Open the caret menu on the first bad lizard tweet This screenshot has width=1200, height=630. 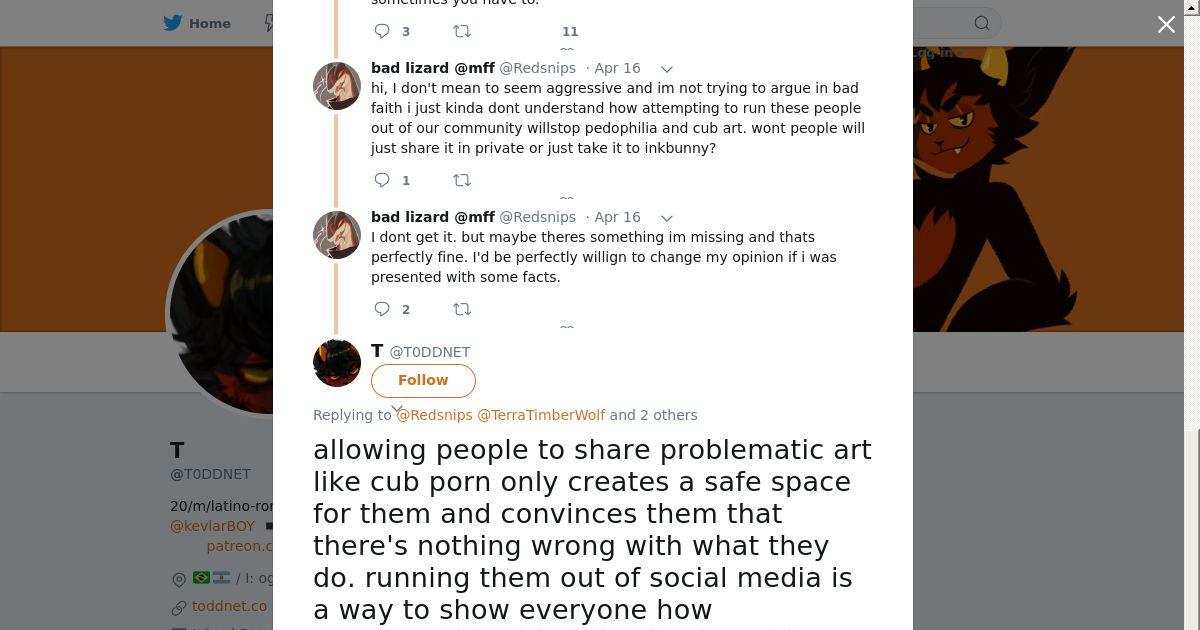tap(667, 69)
